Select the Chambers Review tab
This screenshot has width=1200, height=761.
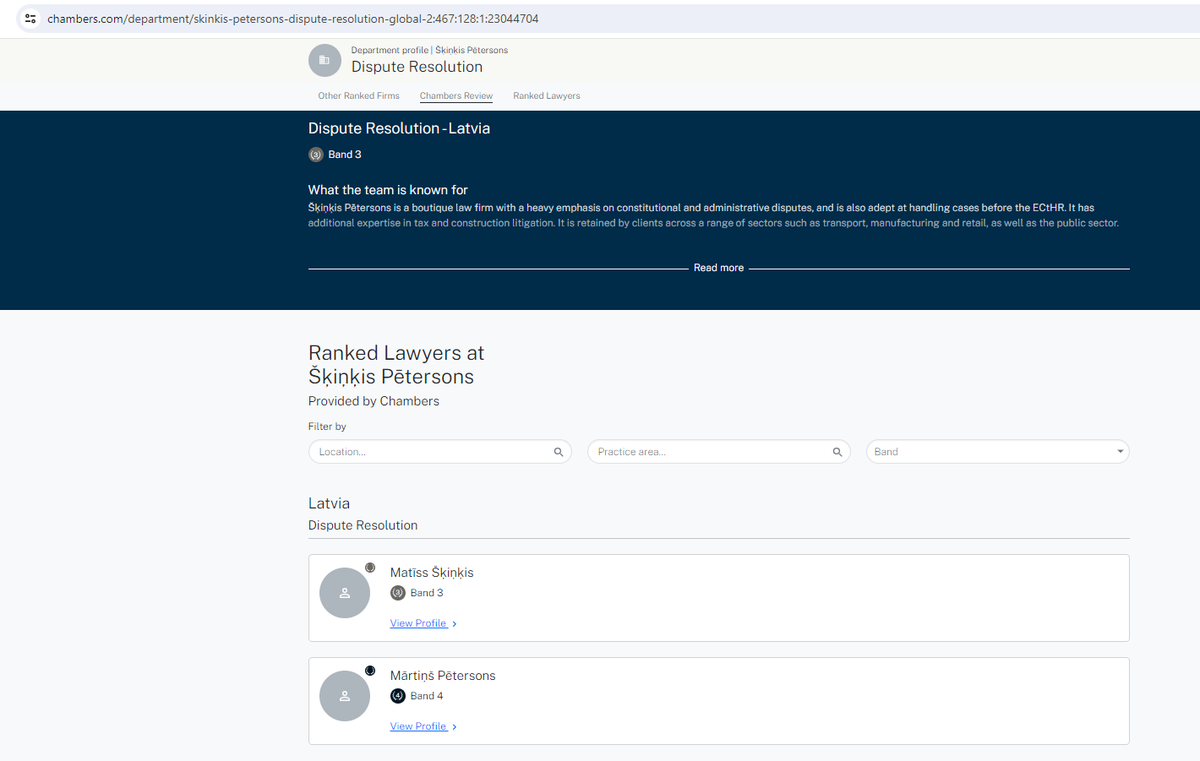456,96
